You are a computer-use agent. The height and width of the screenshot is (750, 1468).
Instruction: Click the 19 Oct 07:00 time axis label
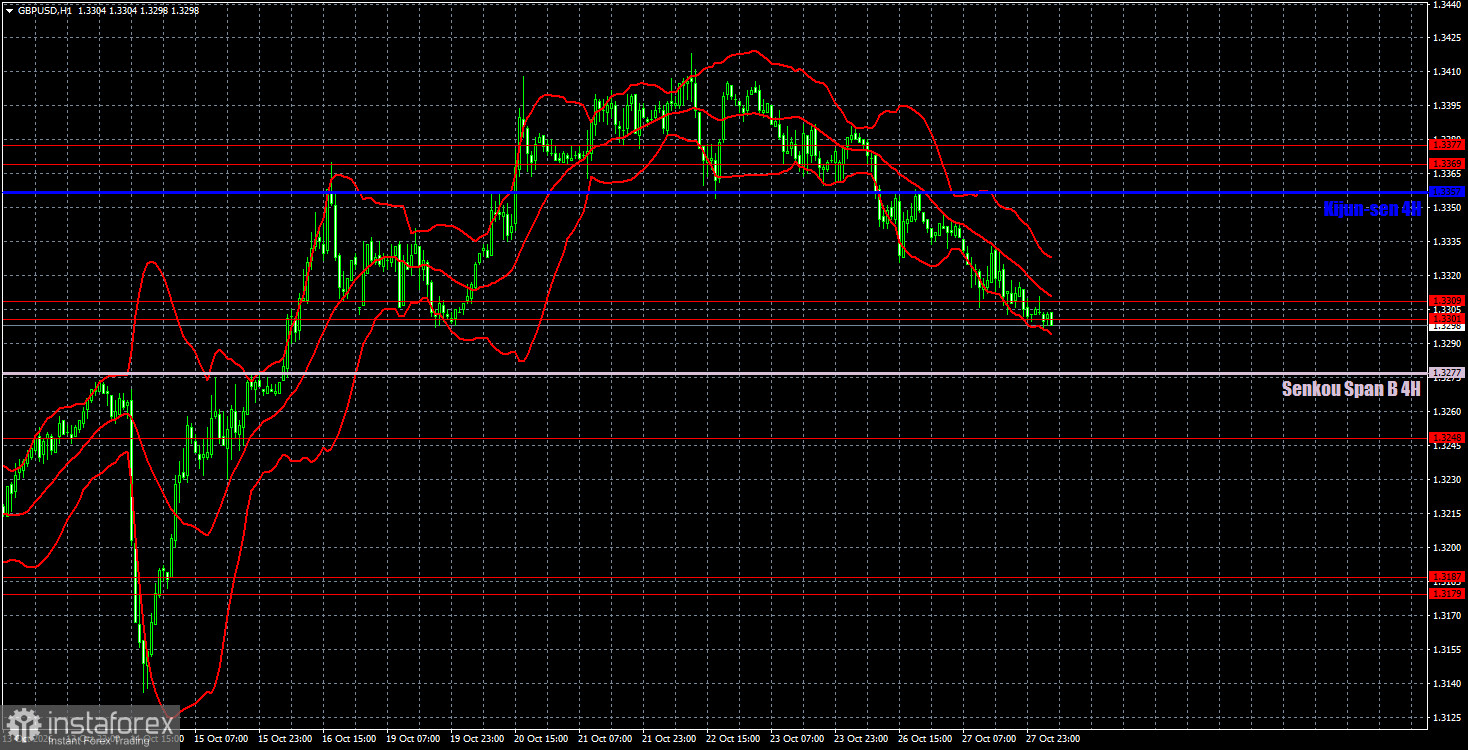(413, 739)
